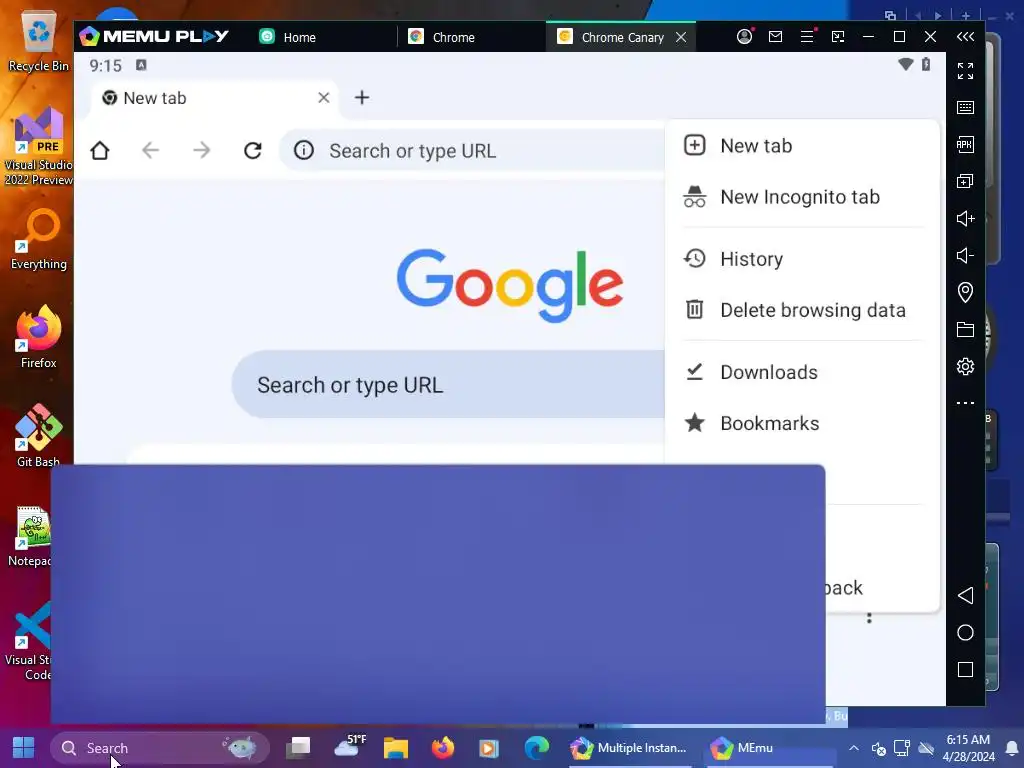This screenshot has height=768, width=1024.
Task: Select the New tab browser tab
Action: (x=214, y=98)
